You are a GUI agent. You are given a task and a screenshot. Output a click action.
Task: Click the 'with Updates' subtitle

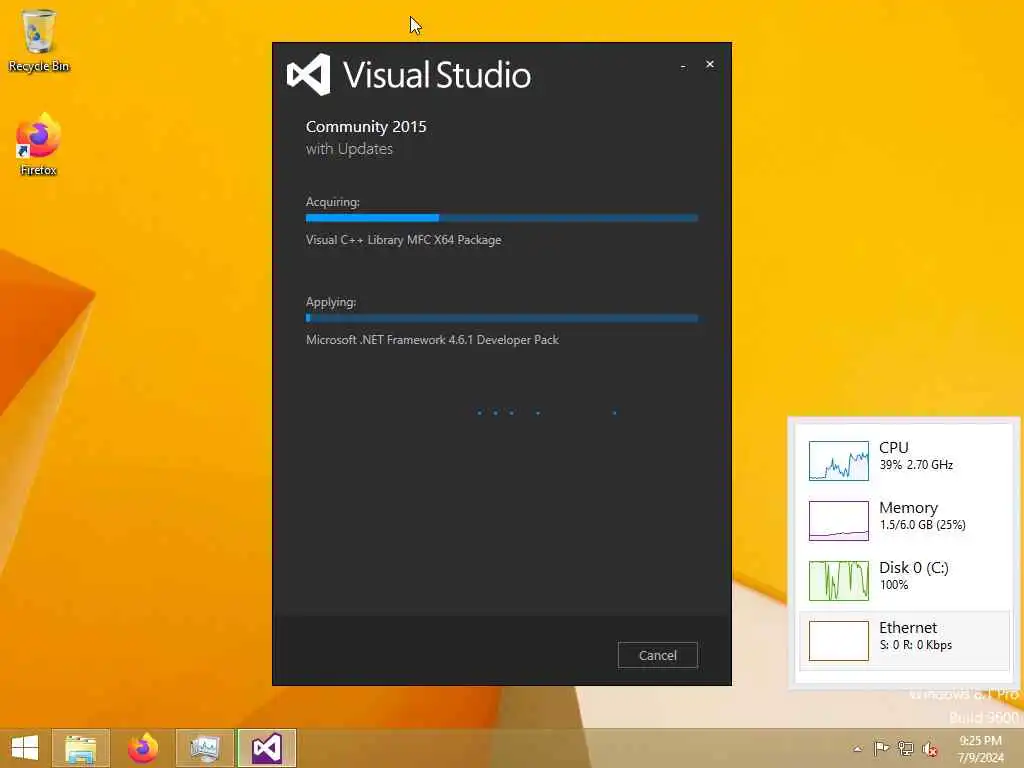[x=349, y=149]
